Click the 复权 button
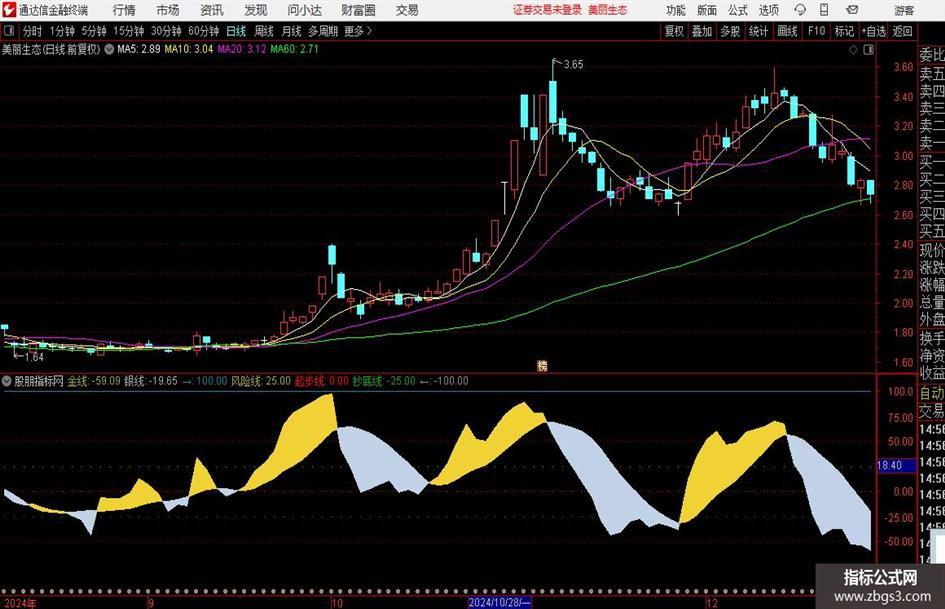The image size is (945, 609). 674,31
